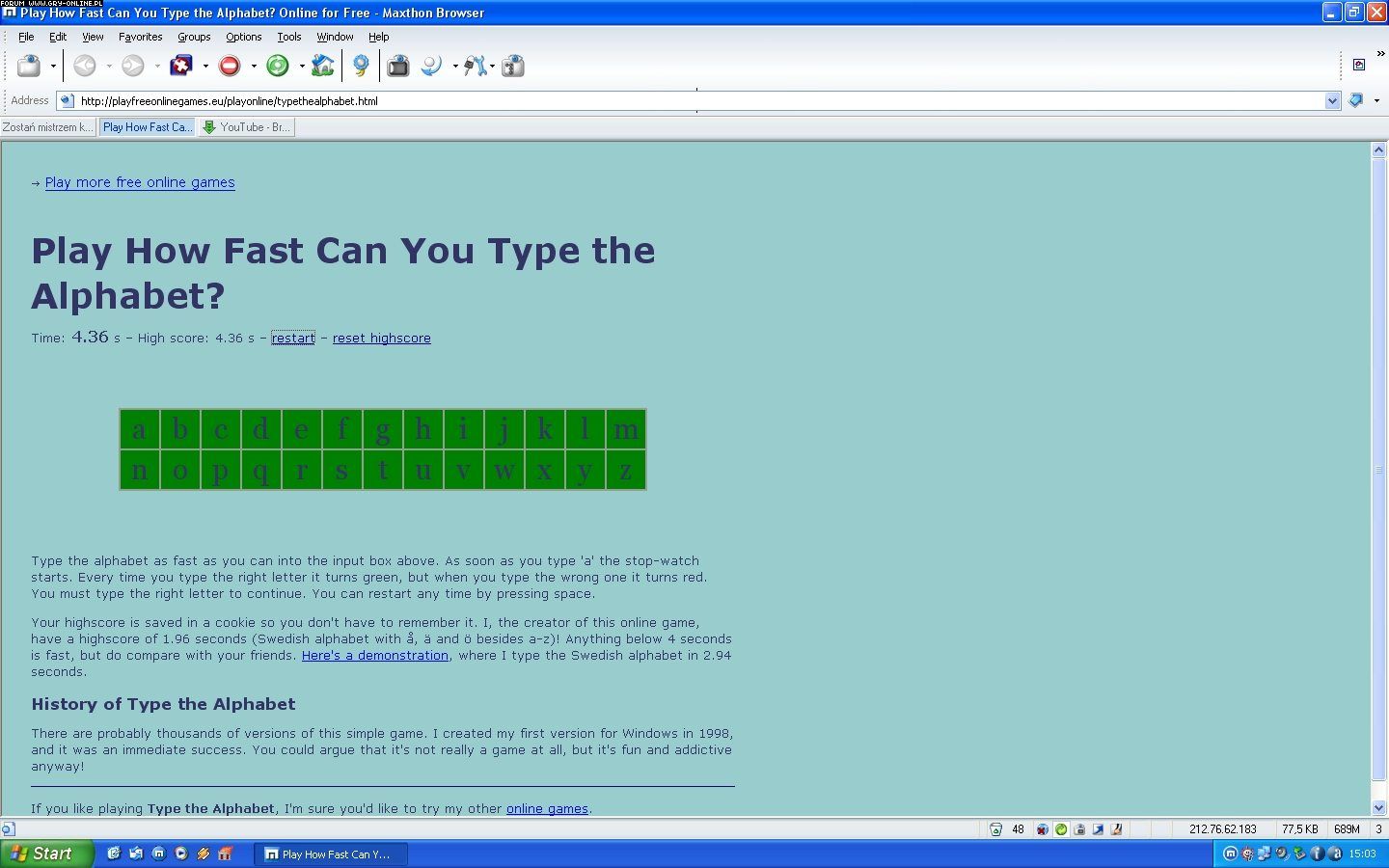Click the 'Play How Fast Can Y...' taskbar button
This screenshot has width=1389, height=868.
331,854
